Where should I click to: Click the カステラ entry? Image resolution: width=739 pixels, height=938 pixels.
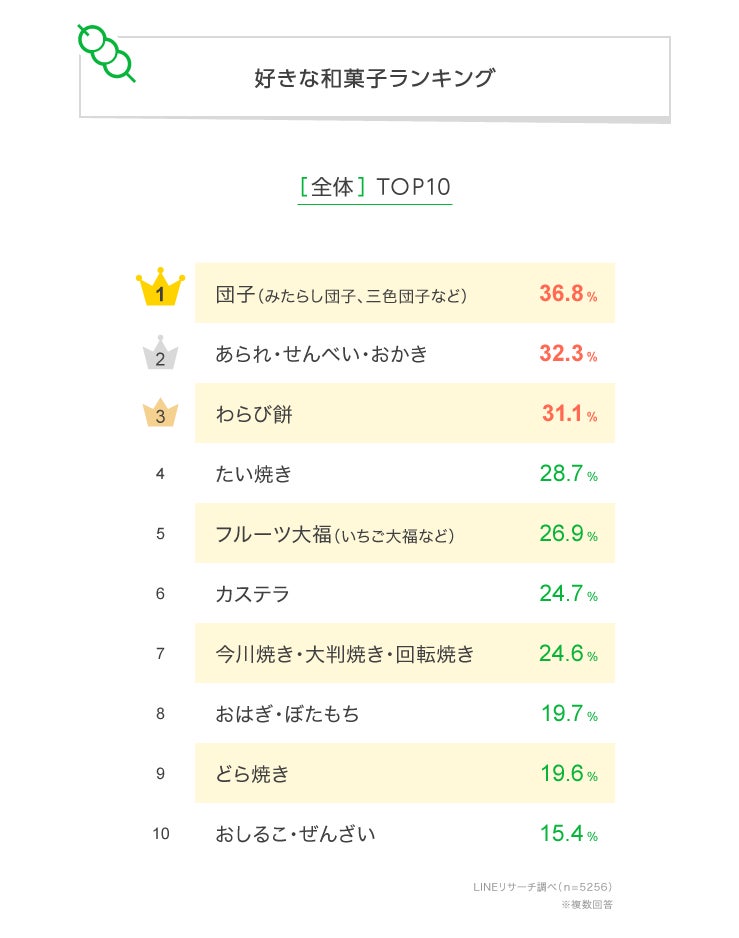(x=253, y=594)
